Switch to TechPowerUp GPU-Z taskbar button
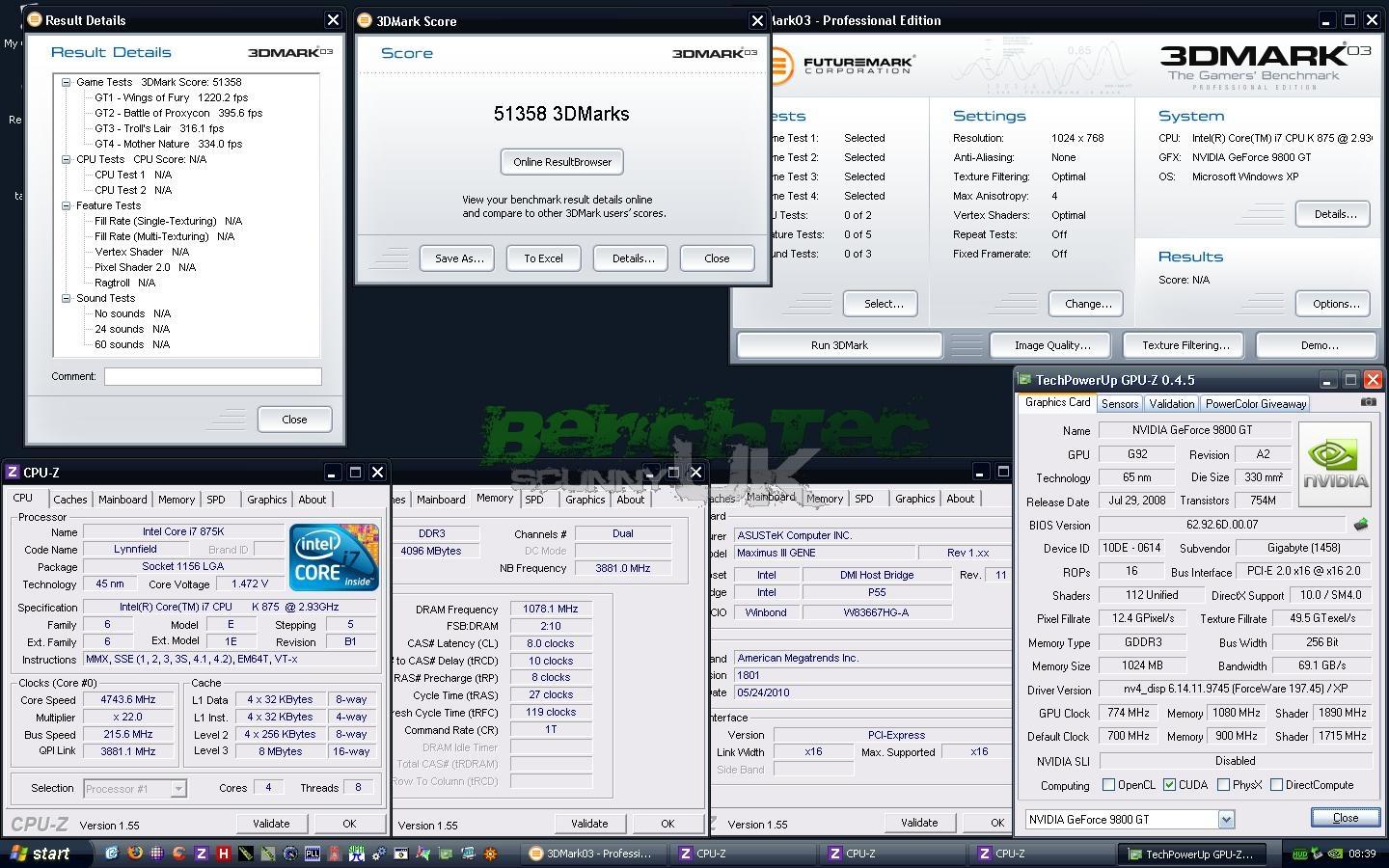1389x868 pixels. [1191, 854]
